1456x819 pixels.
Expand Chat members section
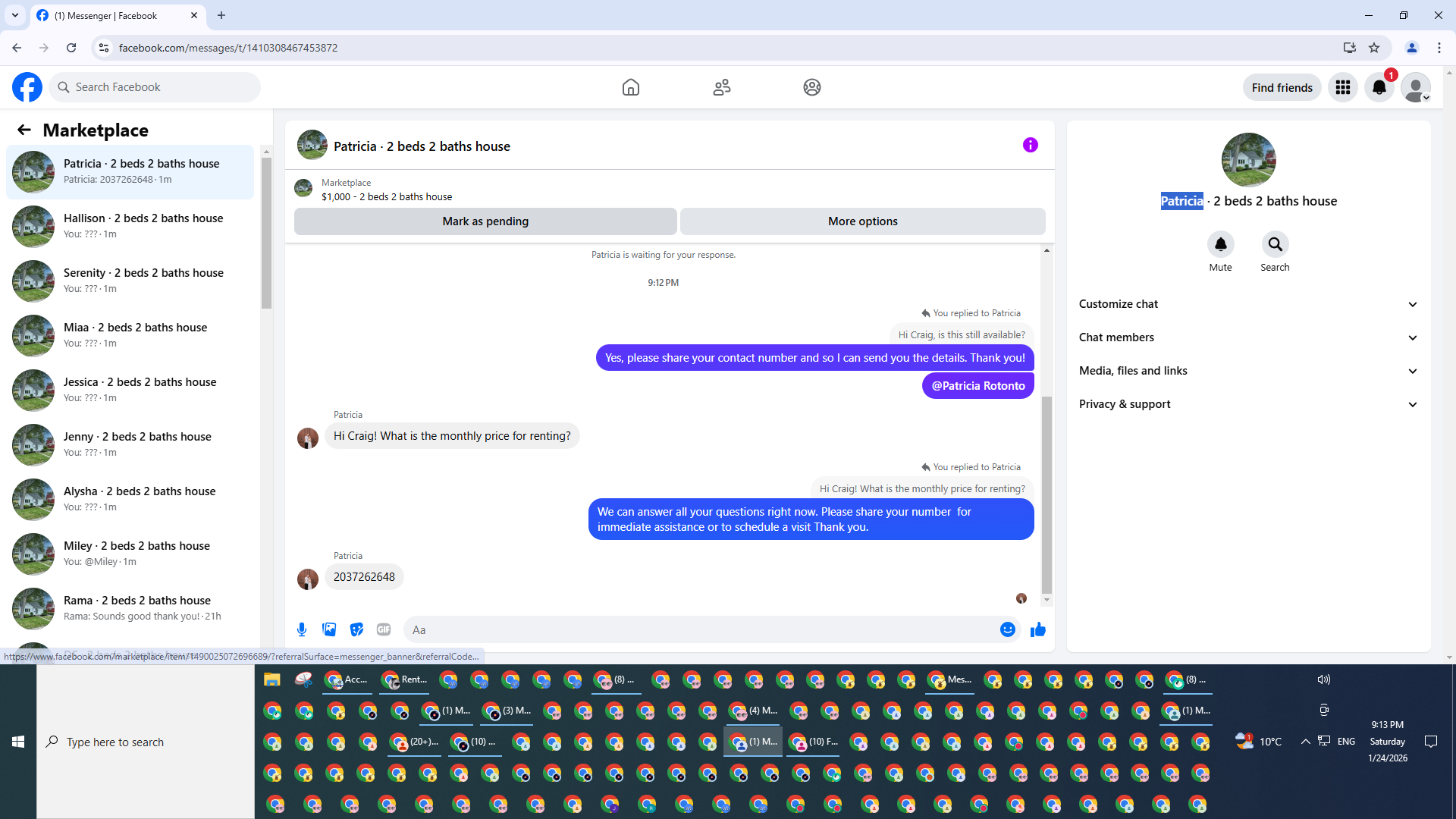(1248, 337)
